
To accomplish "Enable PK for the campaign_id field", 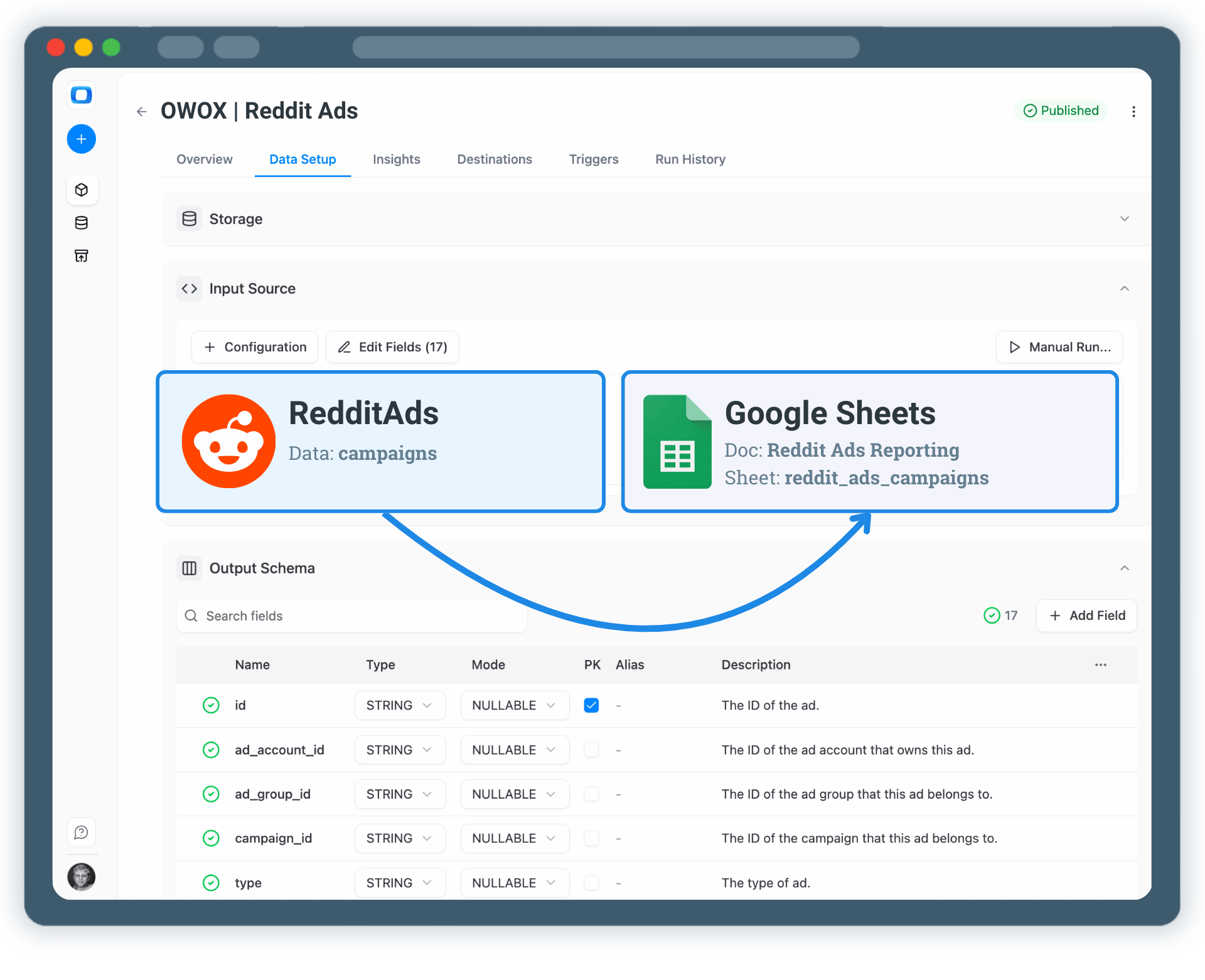I will click(591, 838).
